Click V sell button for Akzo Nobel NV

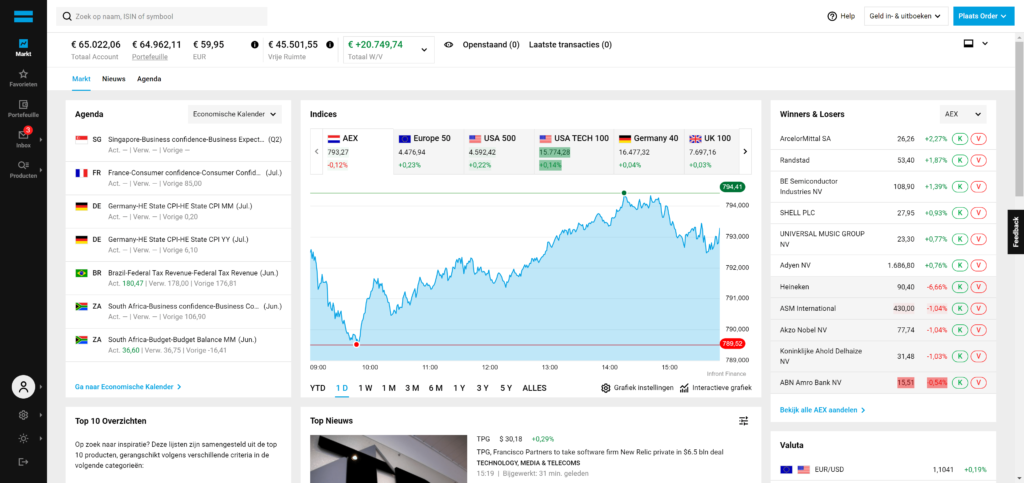coord(978,330)
